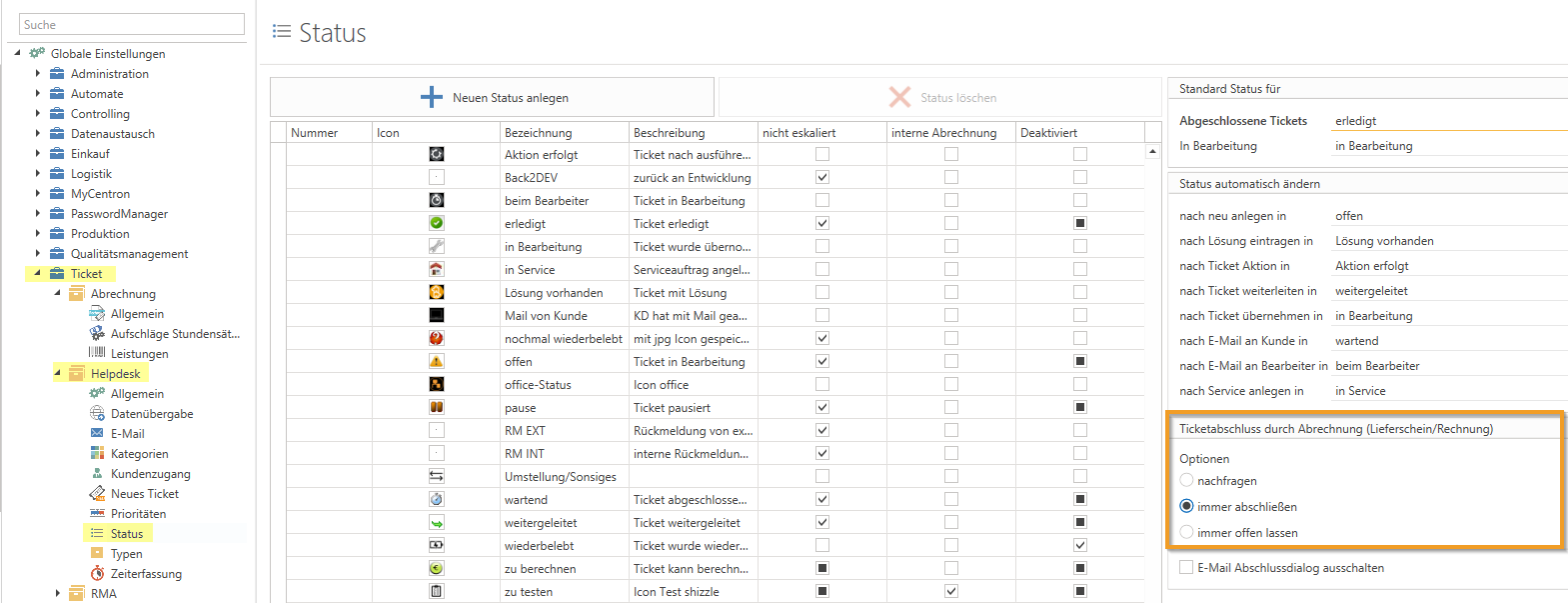Open the Prioritäten settings page
Screen dimensions: 1568x603
pyautogui.click(x=138, y=513)
